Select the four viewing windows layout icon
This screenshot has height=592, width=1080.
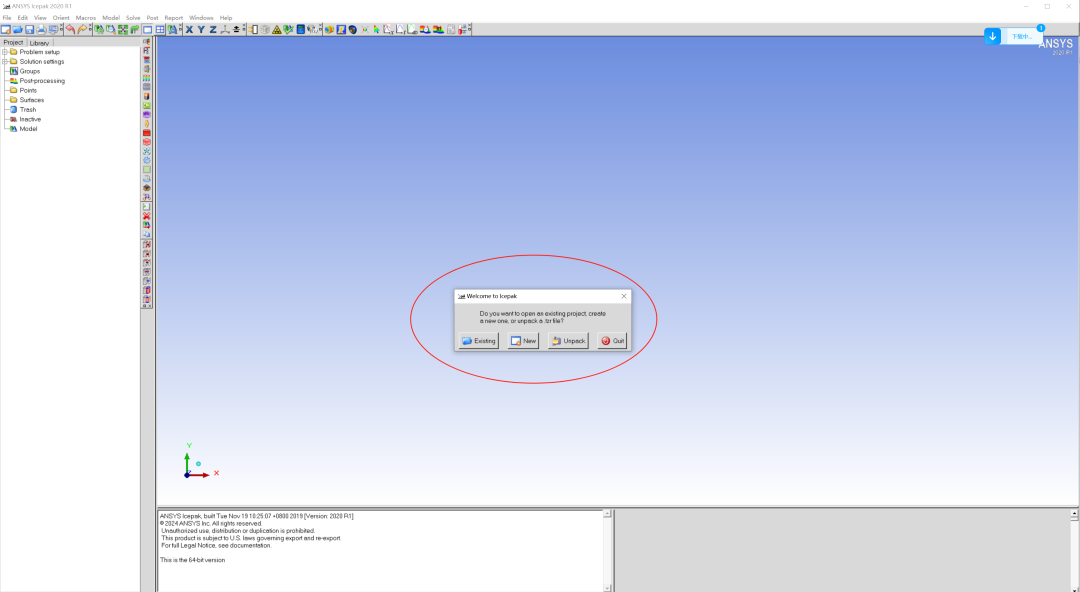[159, 30]
